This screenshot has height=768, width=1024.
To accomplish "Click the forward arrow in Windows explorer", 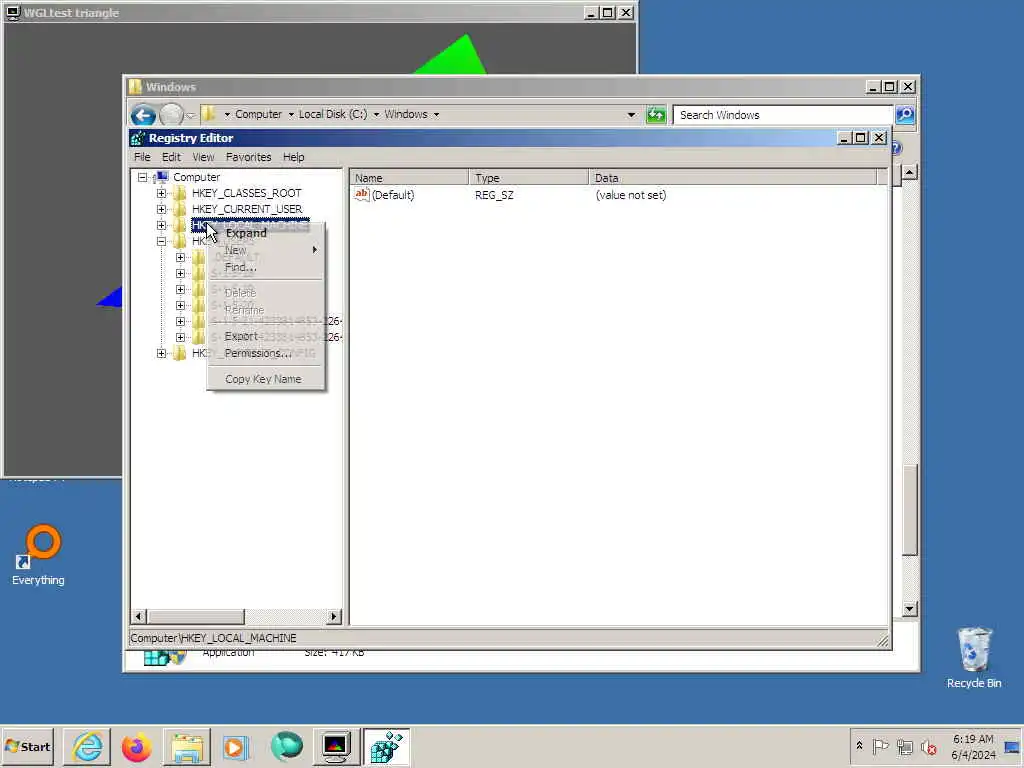I will click(x=171, y=115).
